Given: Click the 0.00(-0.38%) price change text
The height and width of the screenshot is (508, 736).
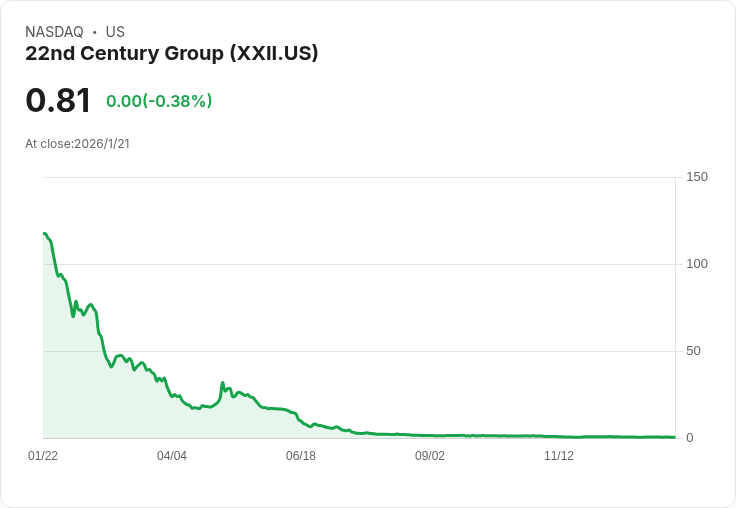Looking at the screenshot, I should point(159,101).
